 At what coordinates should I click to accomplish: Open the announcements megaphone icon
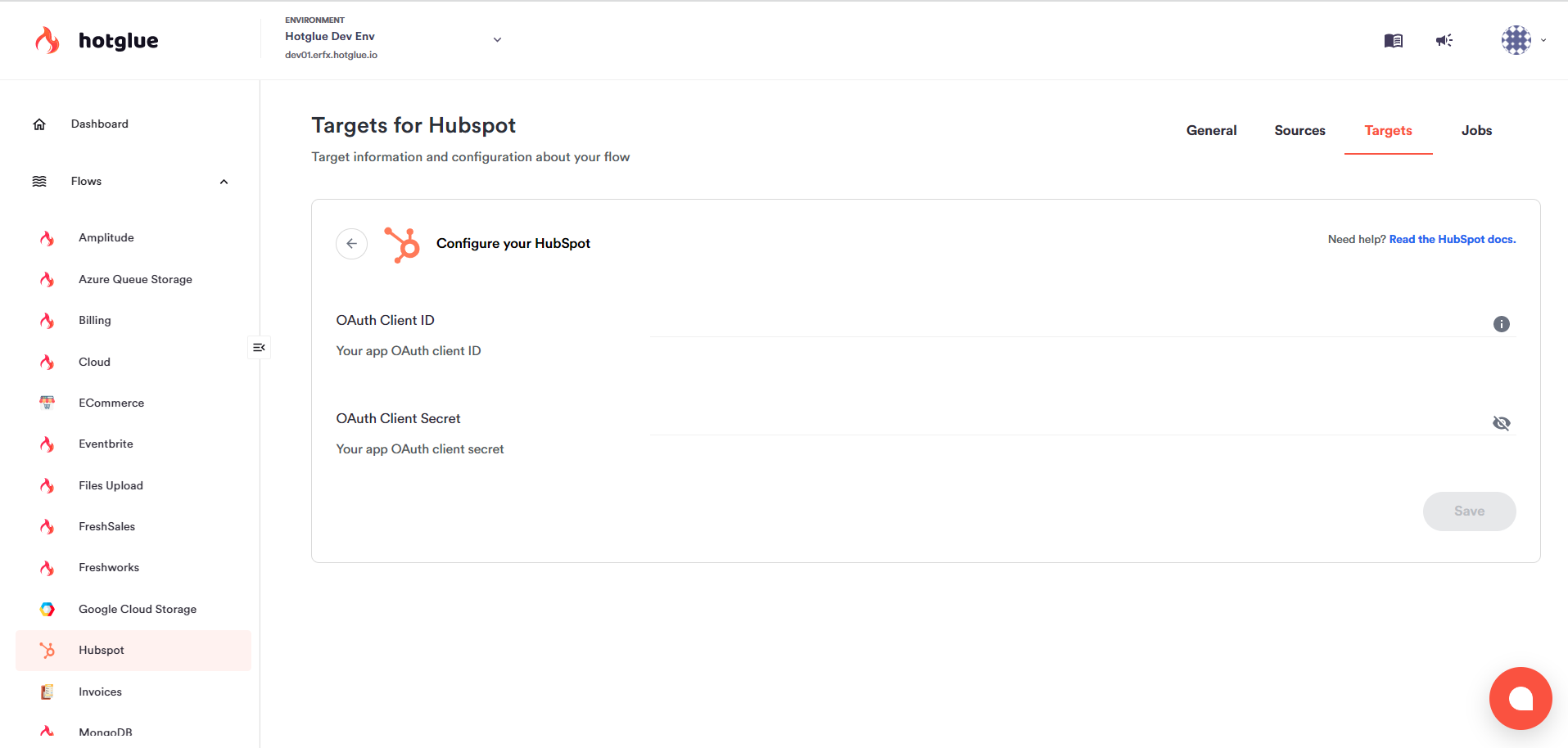click(1444, 40)
